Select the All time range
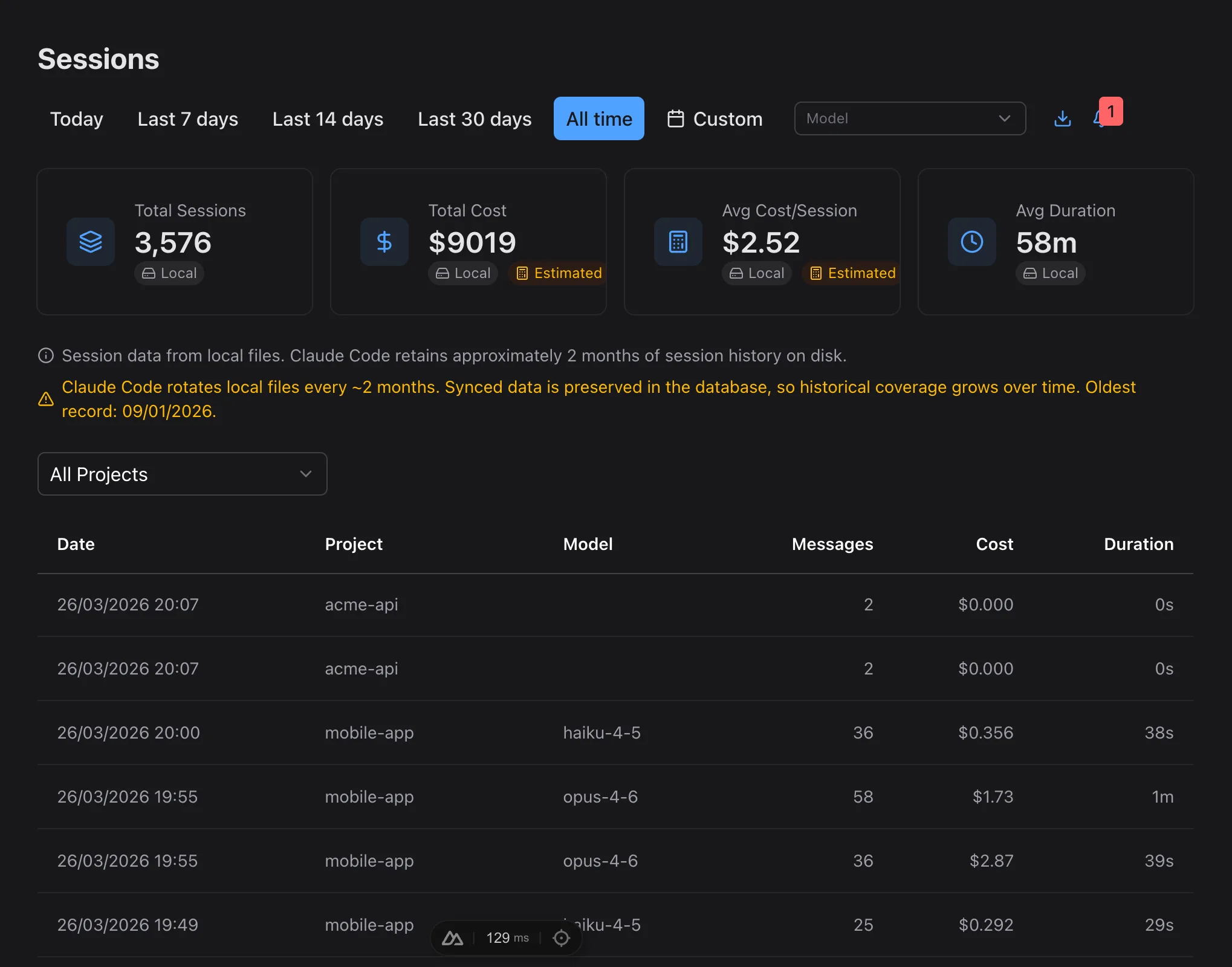Screen dimensions: 1232x967 599,118
